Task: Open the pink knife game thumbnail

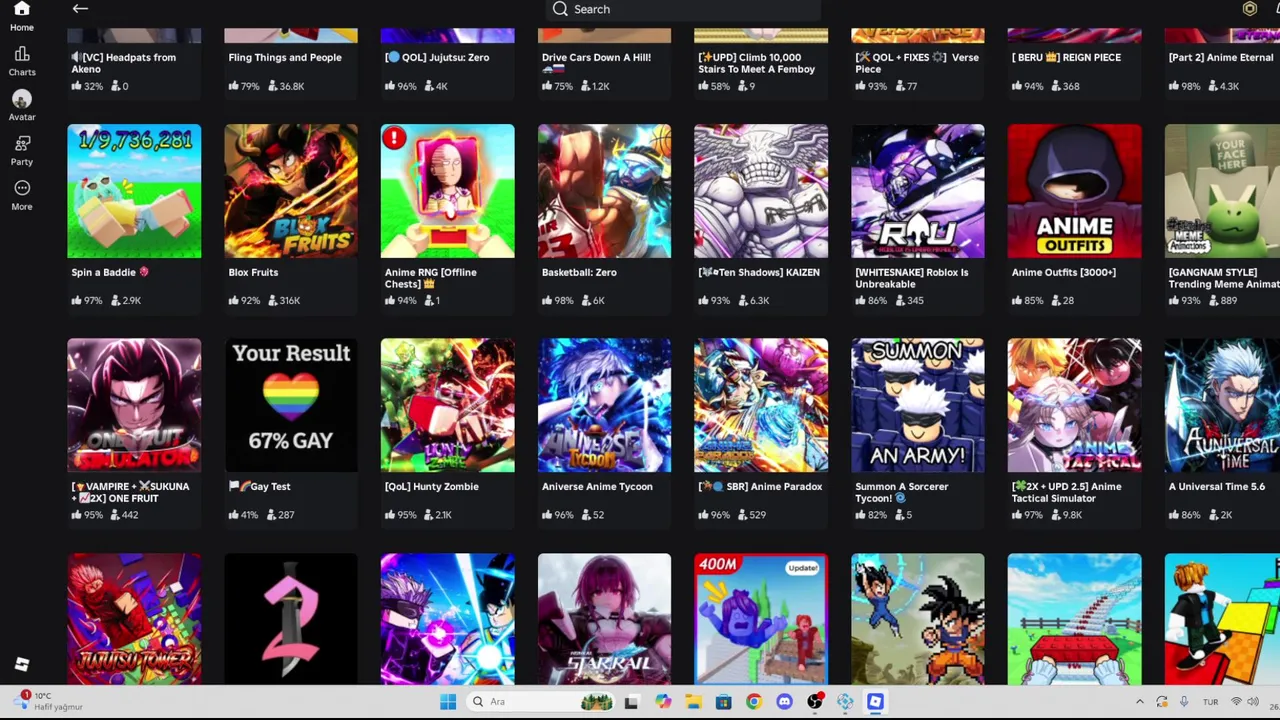Action: [x=291, y=619]
